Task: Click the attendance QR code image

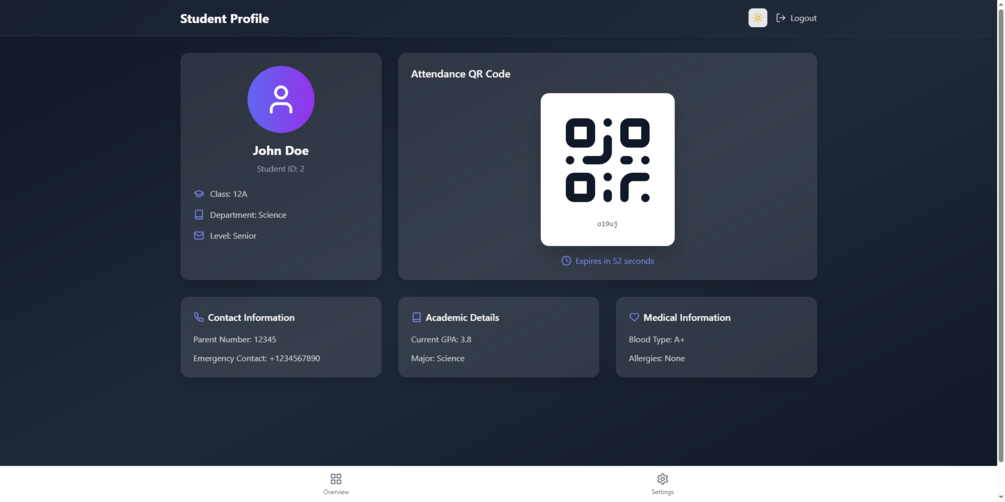Action: (608, 160)
